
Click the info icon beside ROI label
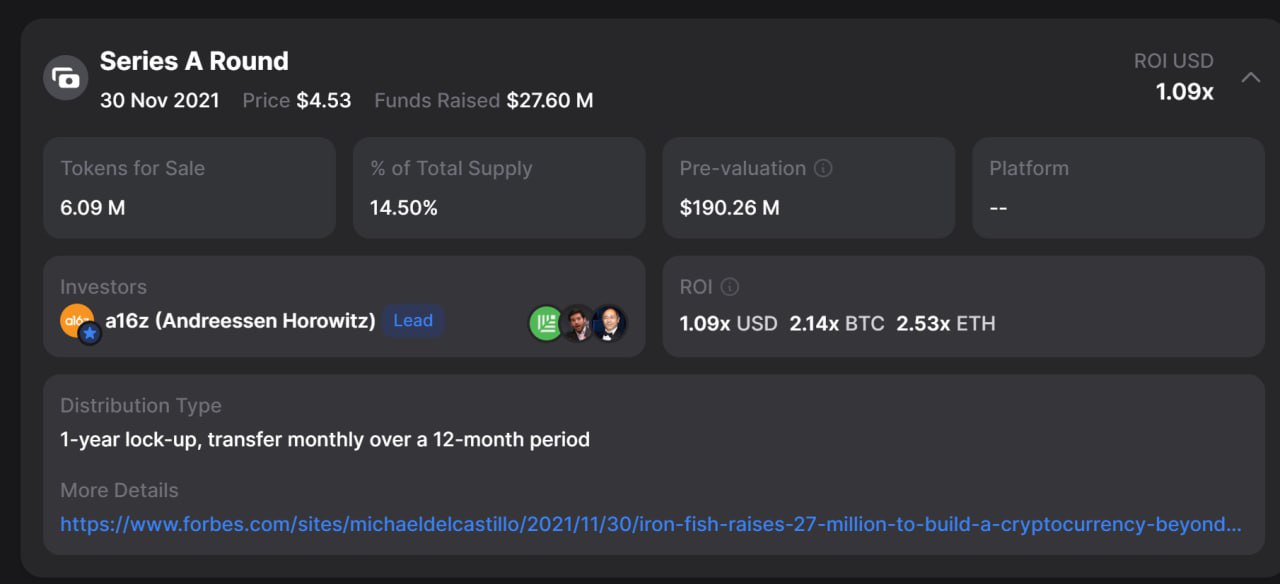(730, 287)
